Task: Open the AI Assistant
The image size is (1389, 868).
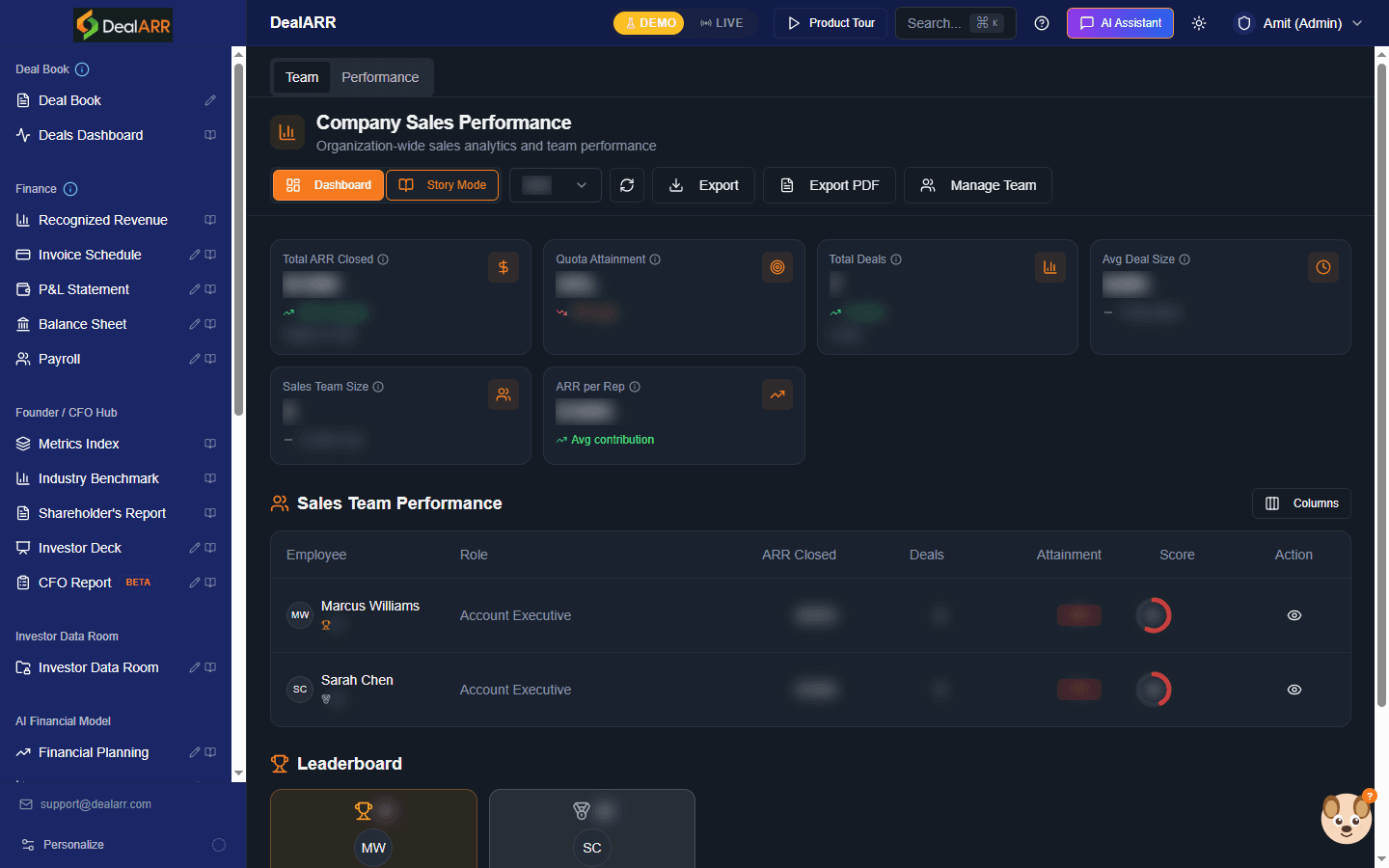Action: (x=1120, y=23)
